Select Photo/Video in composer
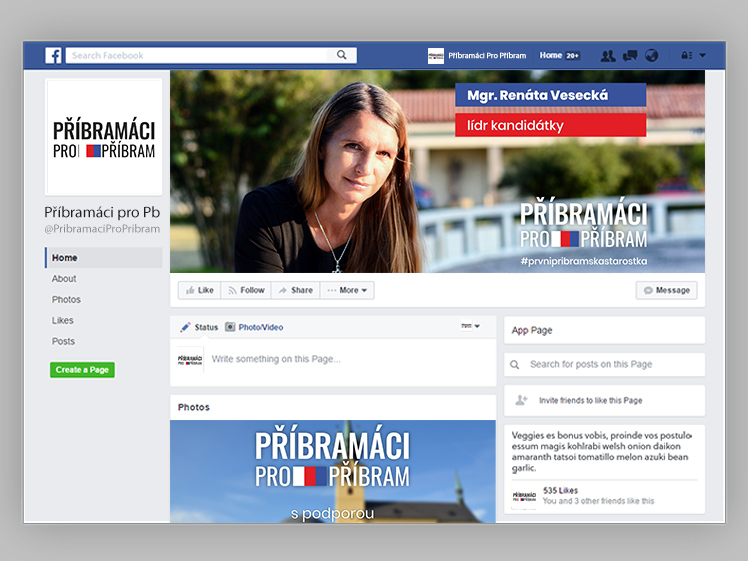Screen dimensions: 748x561 (261, 327)
